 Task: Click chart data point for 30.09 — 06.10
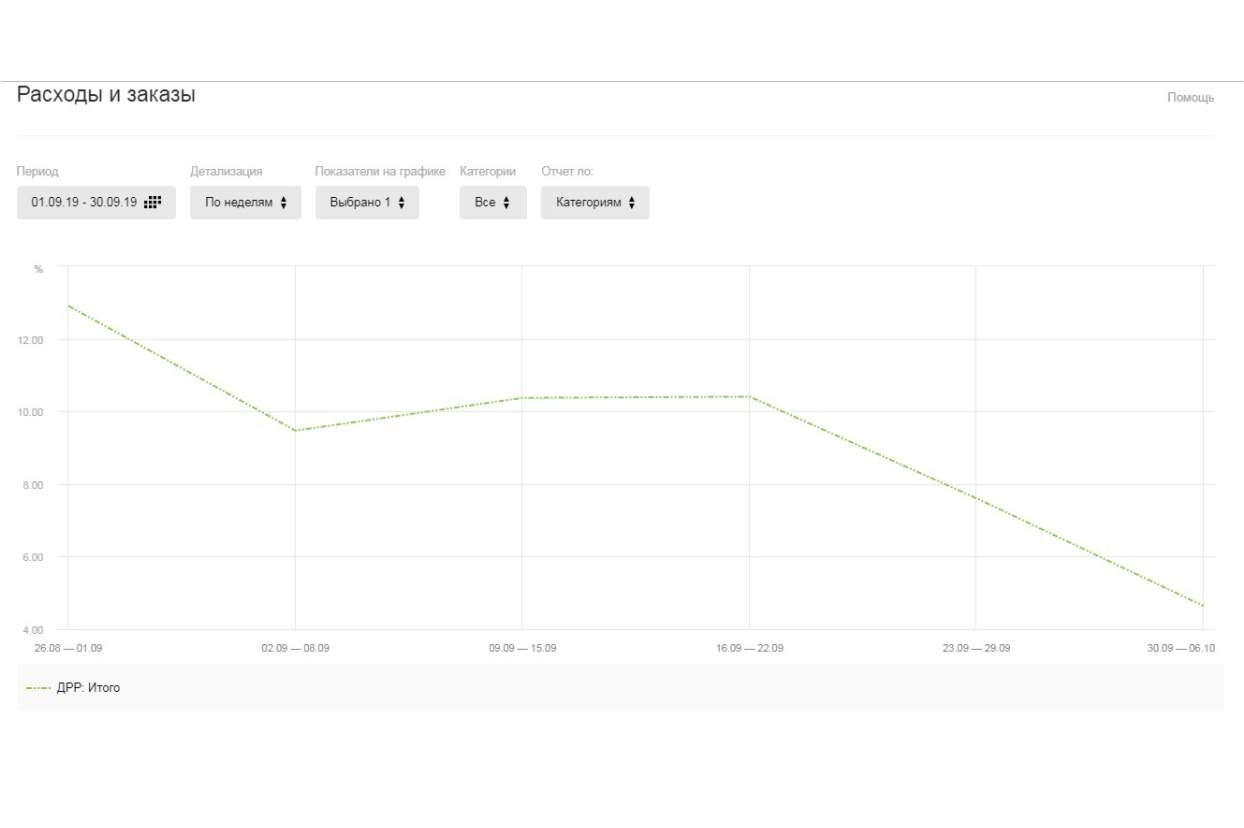pyautogui.click(x=1203, y=606)
